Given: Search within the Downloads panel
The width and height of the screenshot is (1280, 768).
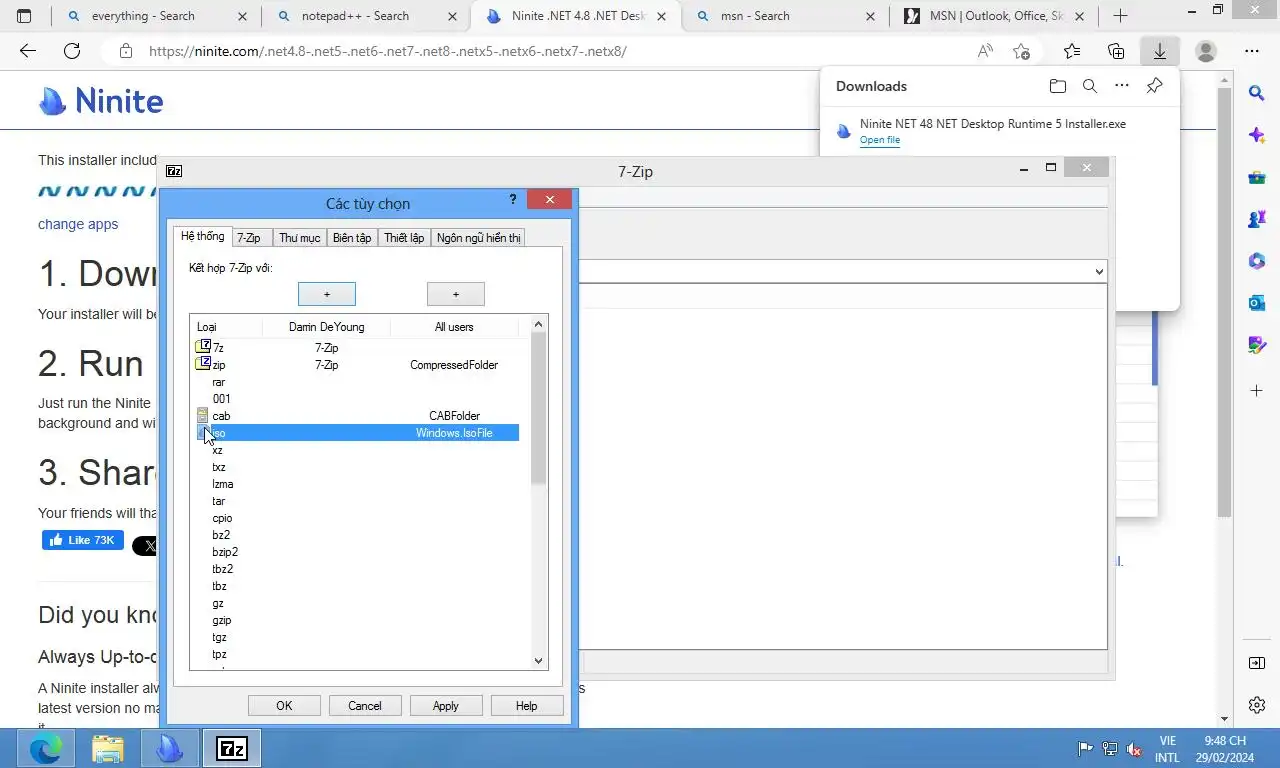Looking at the screenshot, I should 1090,86.
